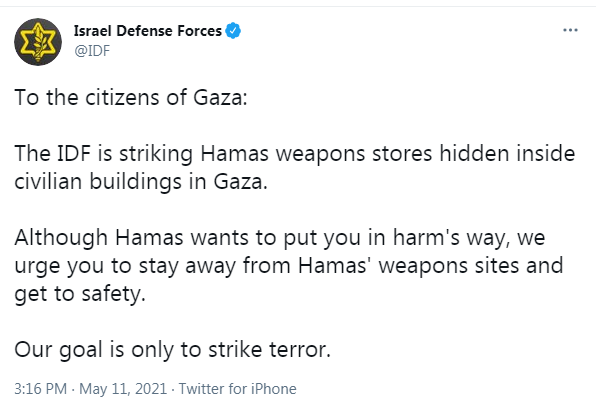Viewport: 596px width, 411px height.
Task: Click the words "hidden inside"
Action: click(x=507, y=154)
